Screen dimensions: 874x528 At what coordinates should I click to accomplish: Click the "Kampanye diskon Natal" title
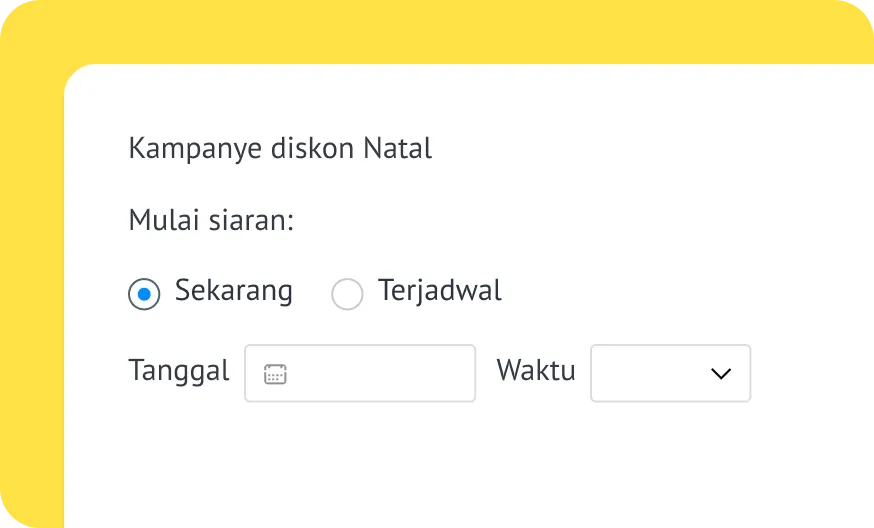280,149
